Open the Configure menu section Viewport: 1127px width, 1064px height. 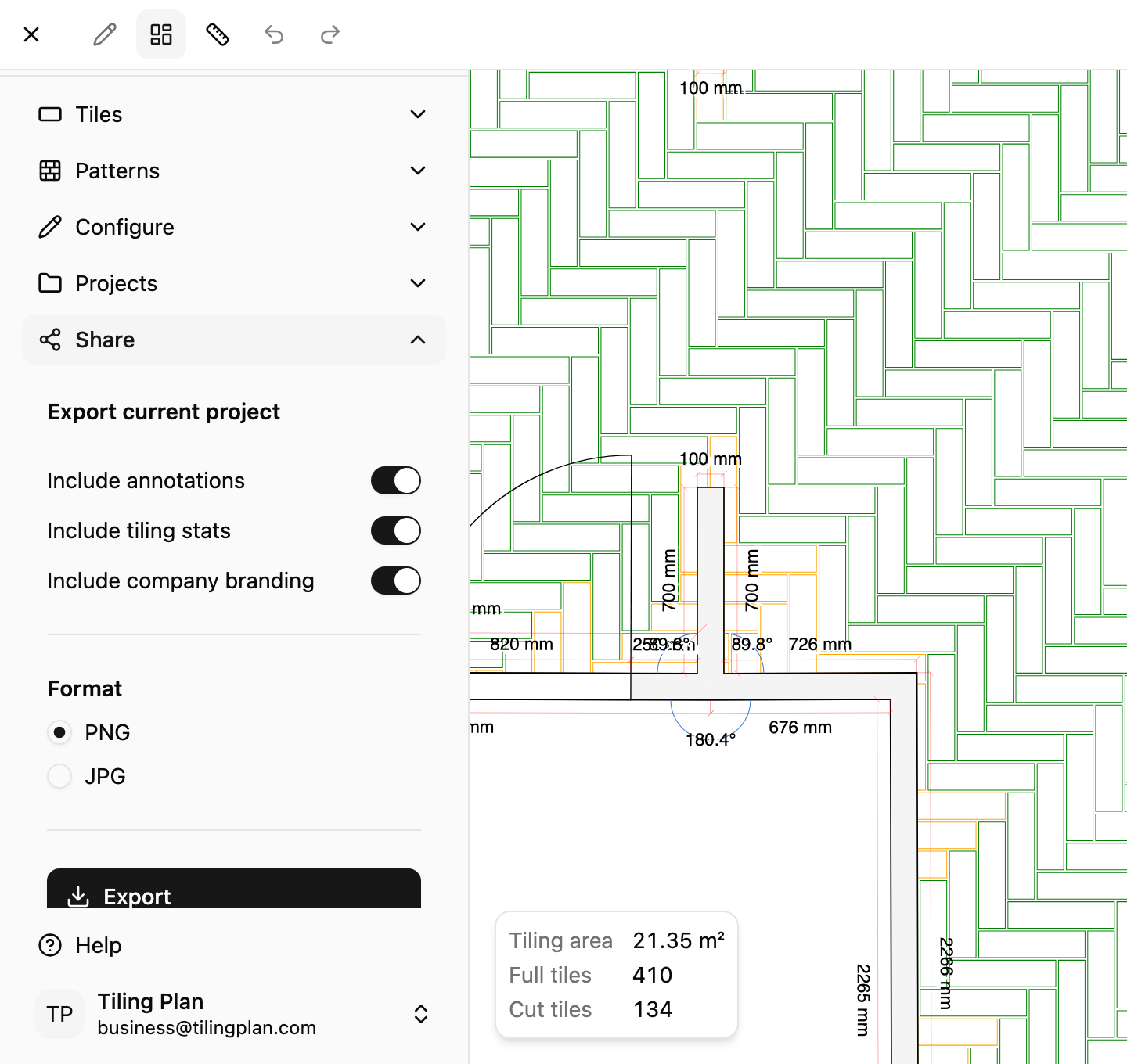coord(234,227)
